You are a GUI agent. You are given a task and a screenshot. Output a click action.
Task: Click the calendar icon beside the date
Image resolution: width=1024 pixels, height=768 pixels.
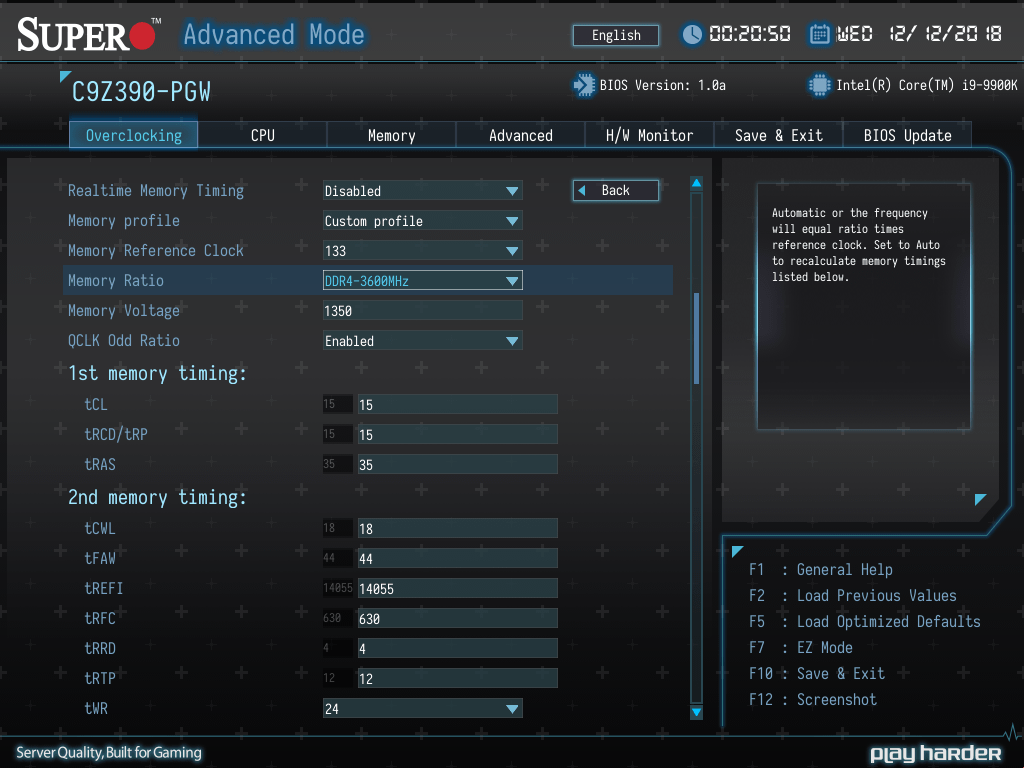(819, 34)
